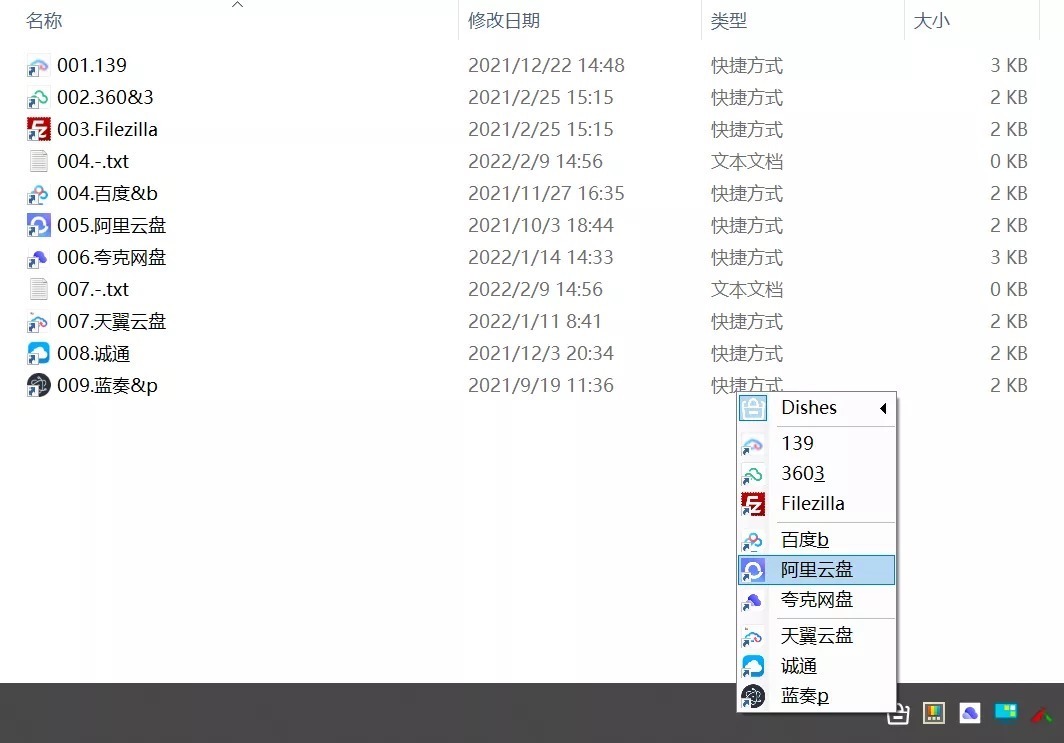This screenshot has height=743, width=1064.
Task: Click the purple cloud icon in taskbar tray
Action: [969, 713]
